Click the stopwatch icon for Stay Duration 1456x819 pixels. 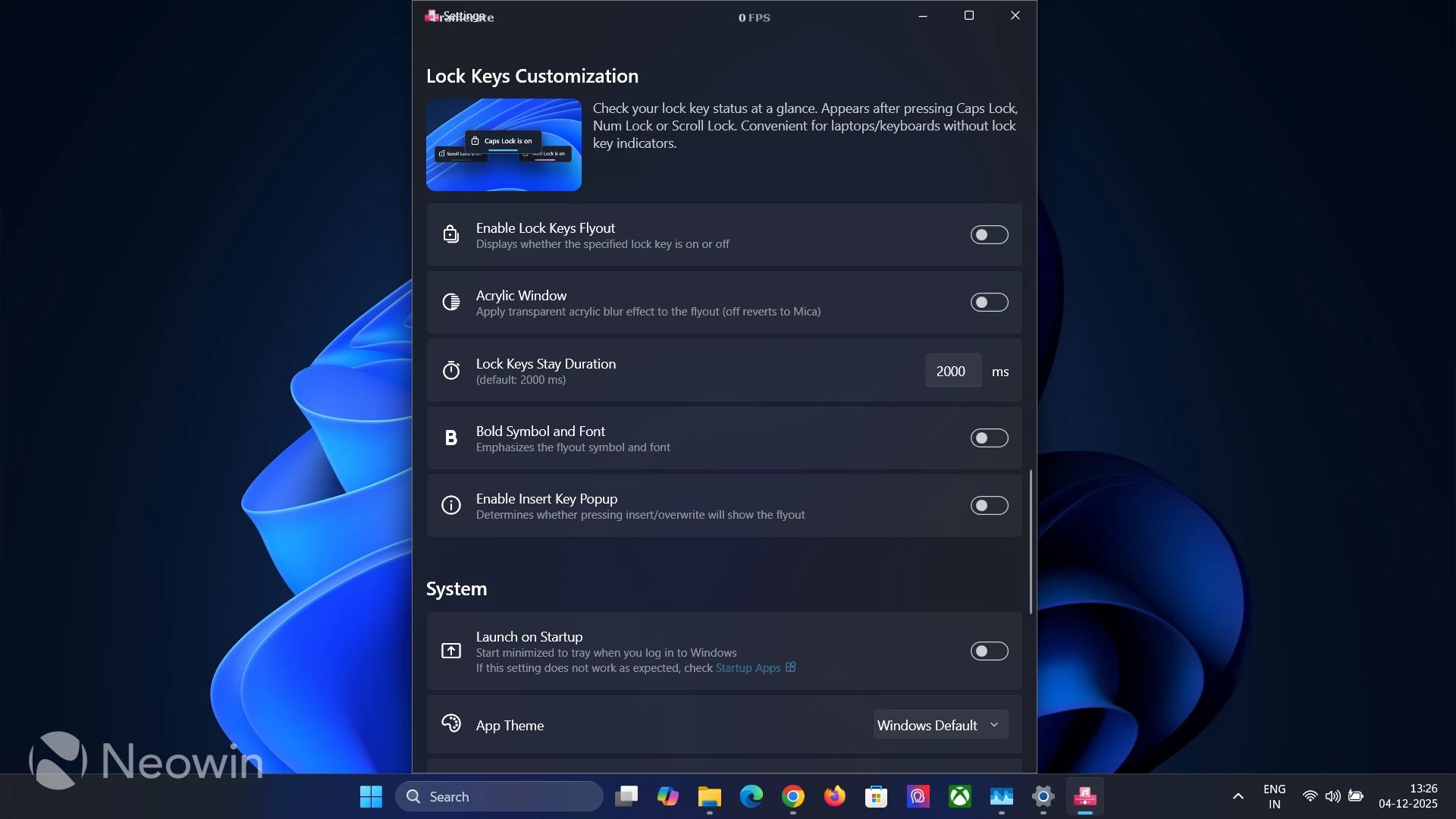[x=451, y=371]
